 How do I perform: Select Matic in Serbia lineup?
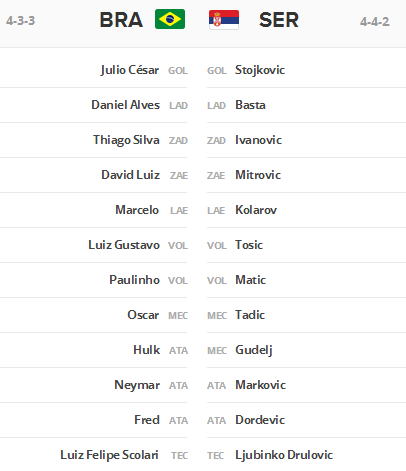[251, 280]
